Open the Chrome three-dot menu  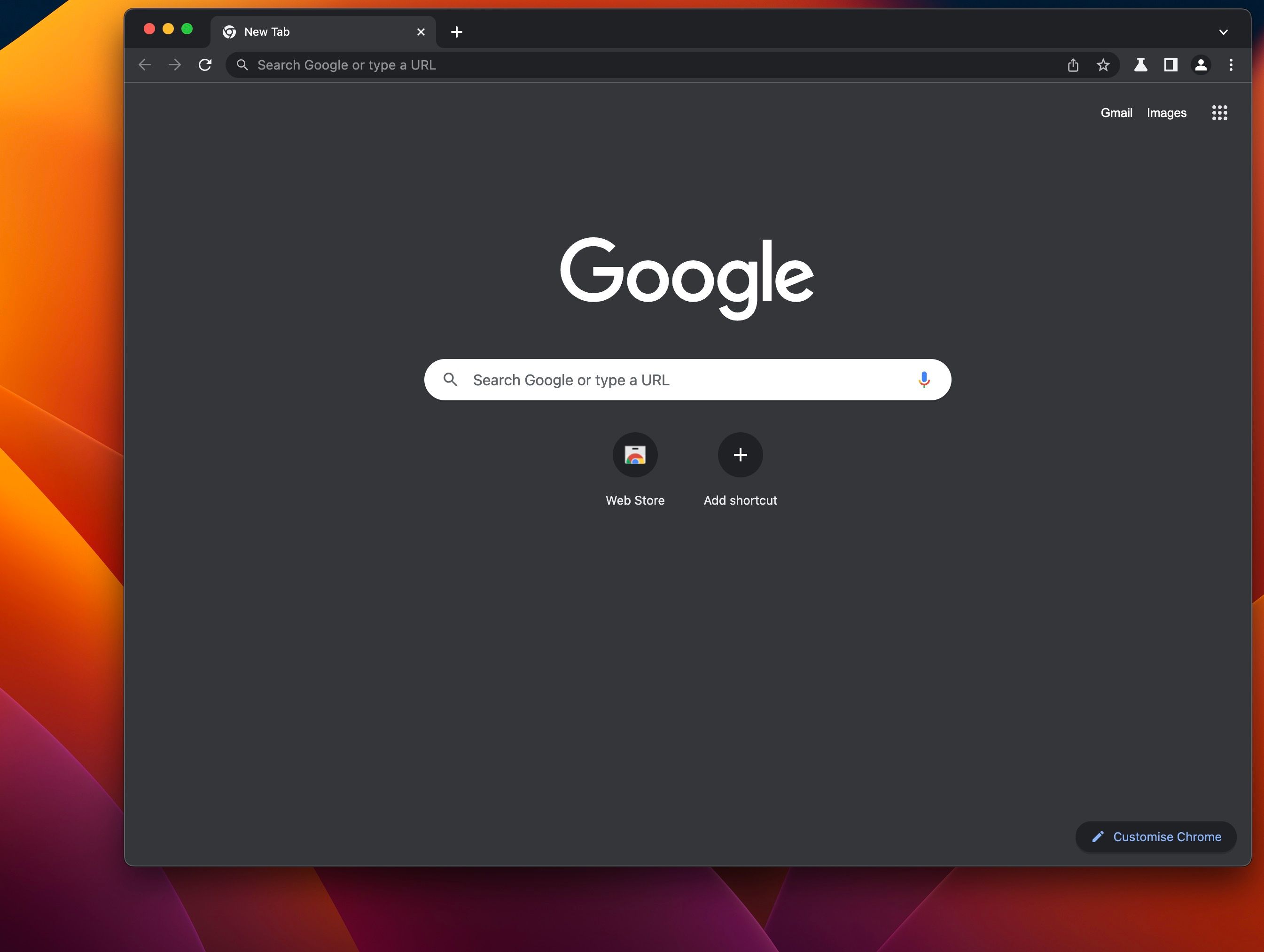(1231, 64)
